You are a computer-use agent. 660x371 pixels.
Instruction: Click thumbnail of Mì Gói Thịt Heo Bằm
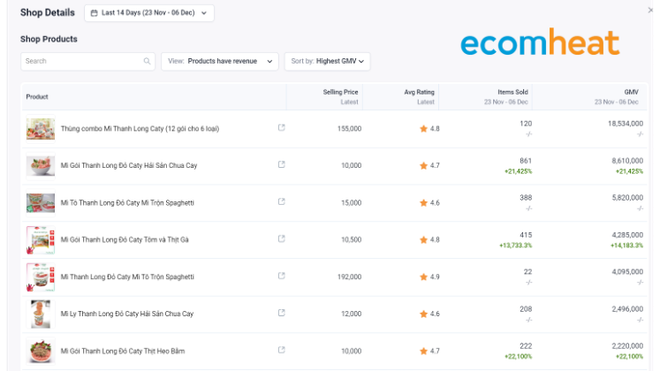tap(40, 351)
